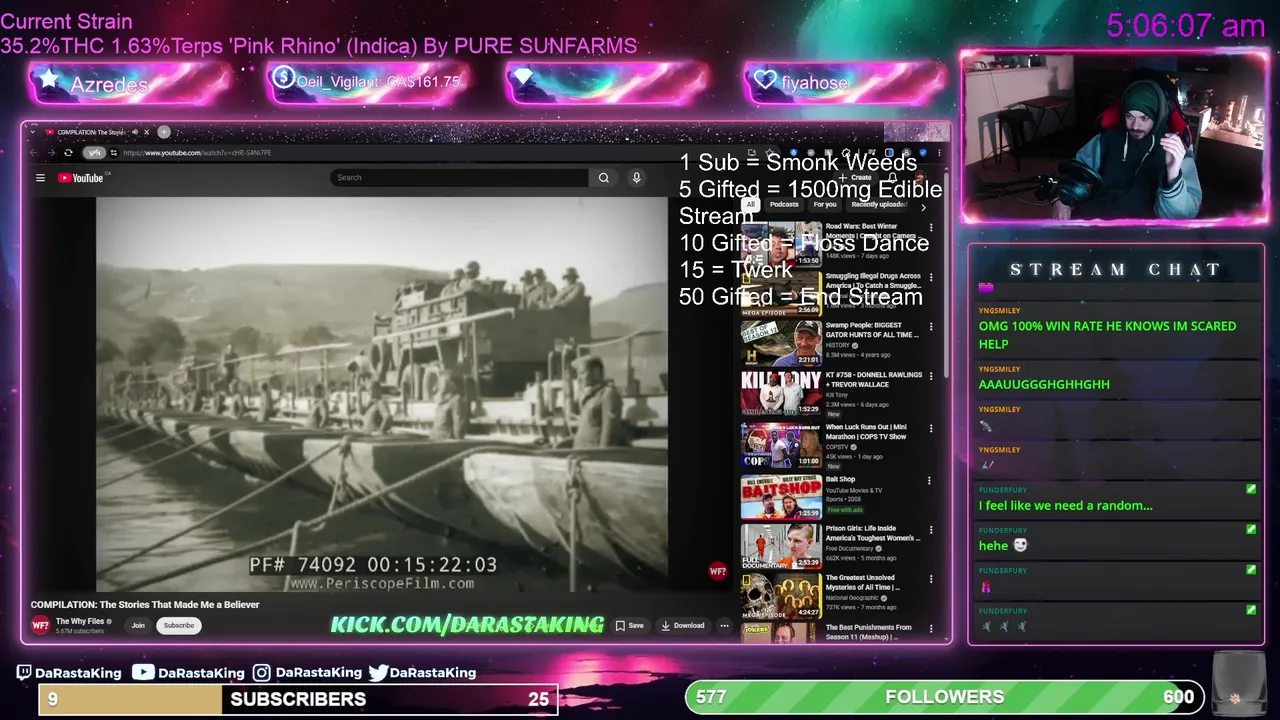The image size is (1280, 720).
Task: Click the Twitter DaRastaKing icon
Action: pos(377,673)
